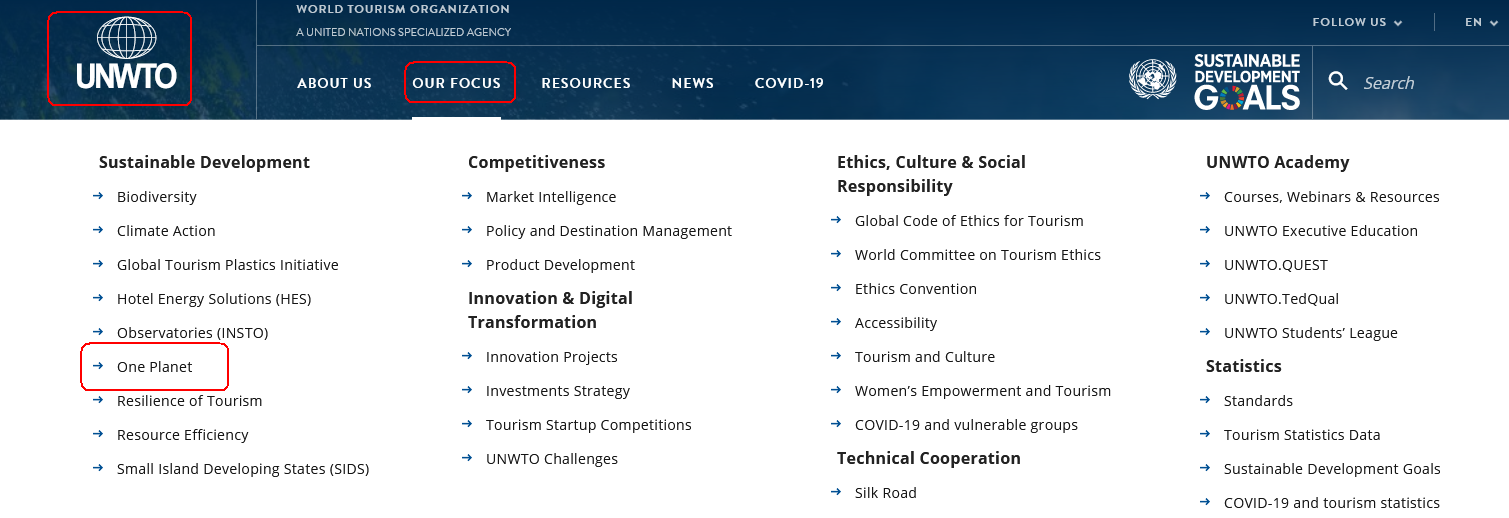
Task: Open the Tourism and Culture link
Action: pos(925,357)
